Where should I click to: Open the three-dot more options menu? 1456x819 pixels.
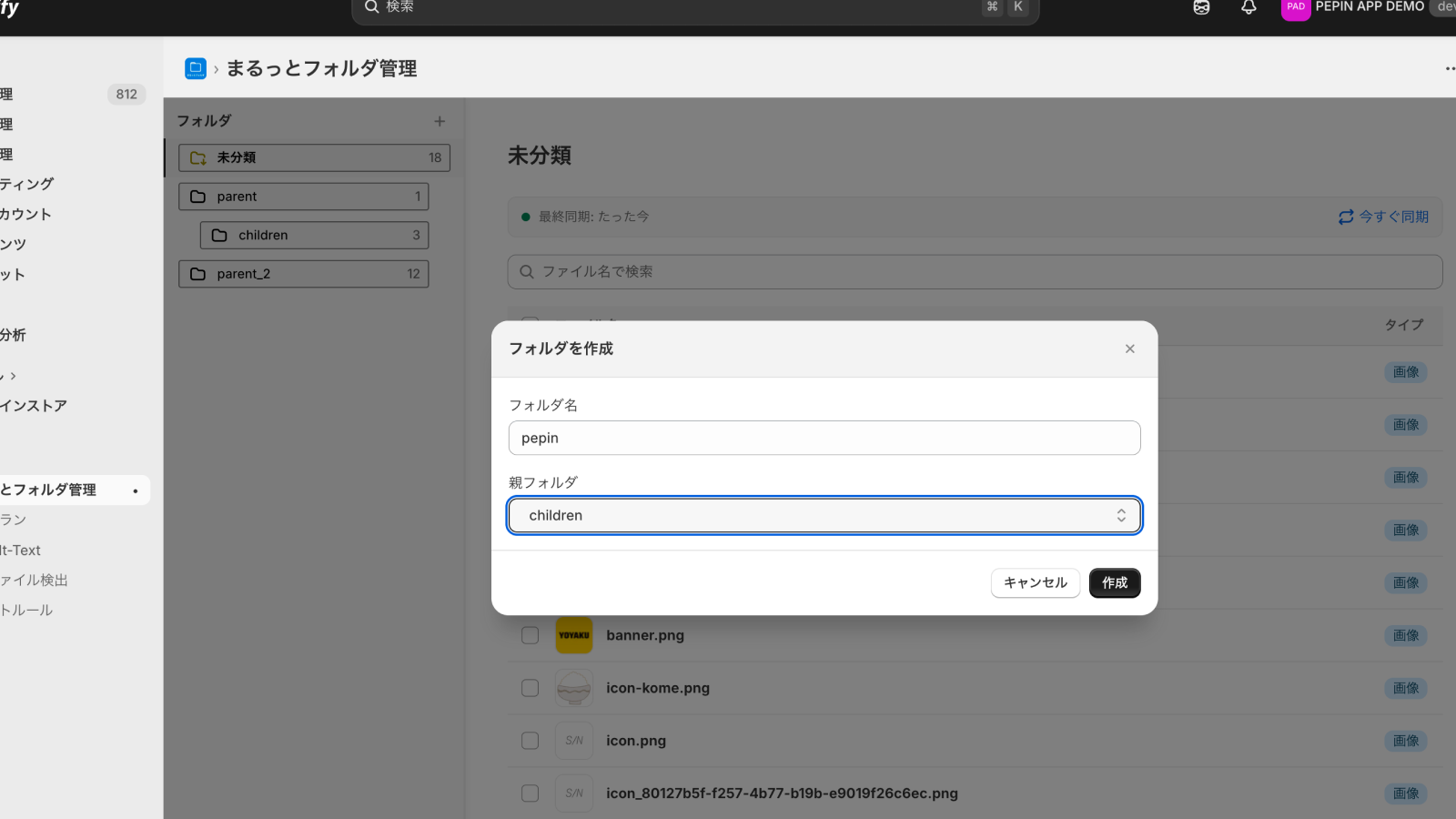point(1449,68)
